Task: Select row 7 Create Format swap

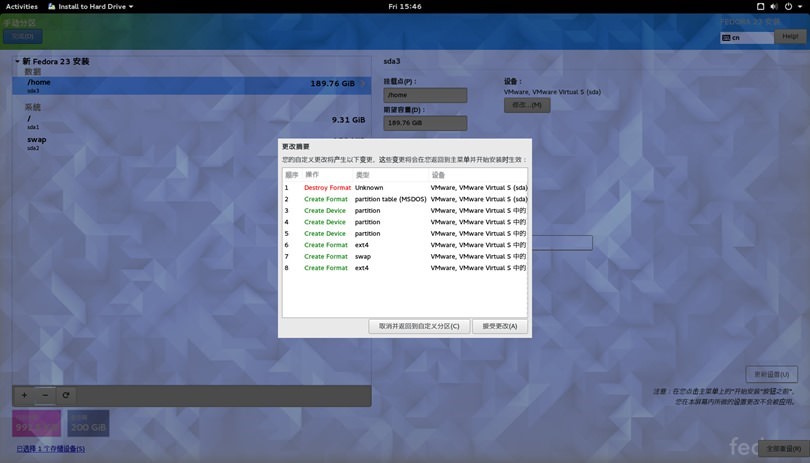Action: 327,256
